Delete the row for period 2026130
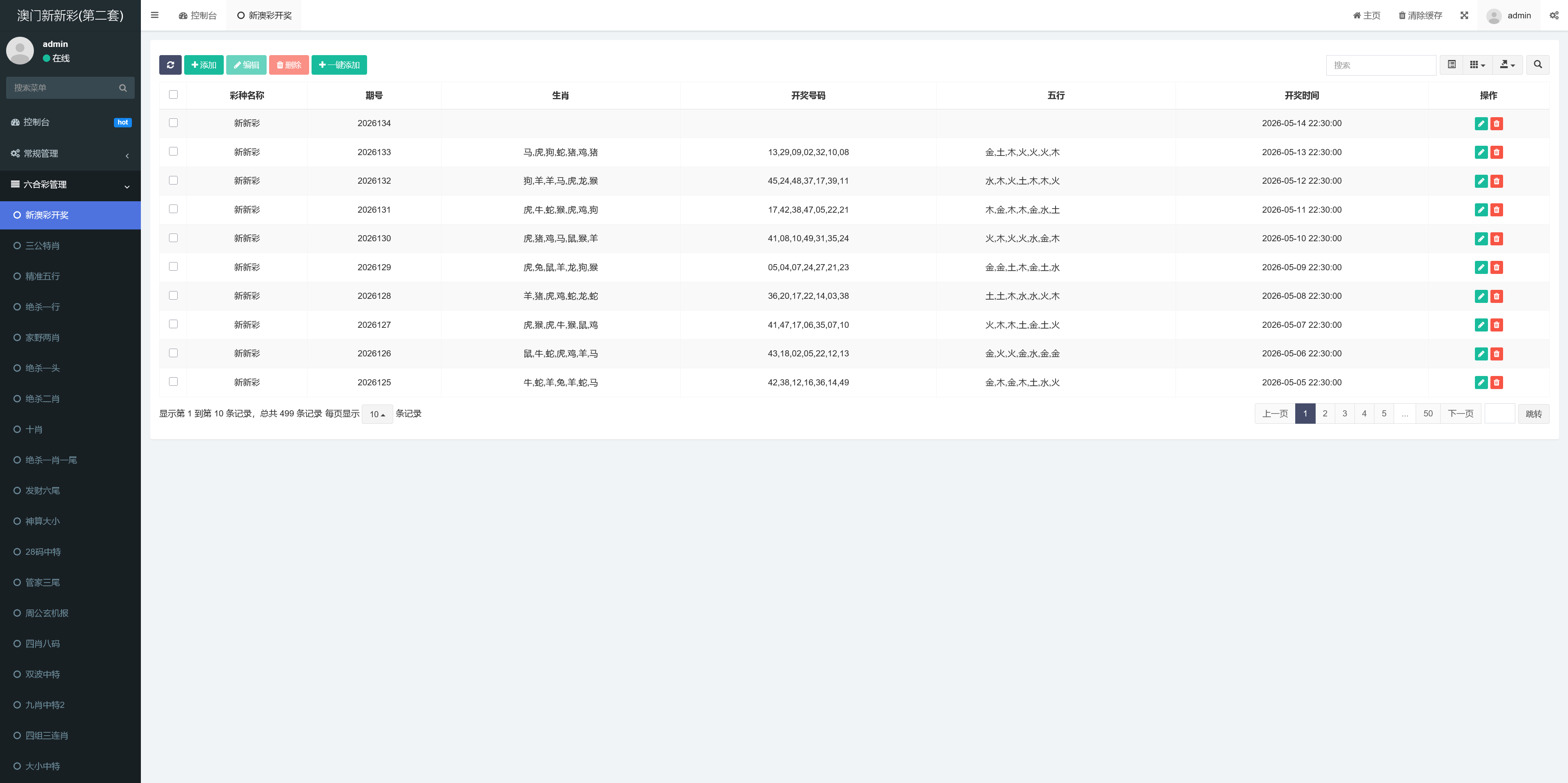This screenshot has height=783, width=1568. (1496, 238)
